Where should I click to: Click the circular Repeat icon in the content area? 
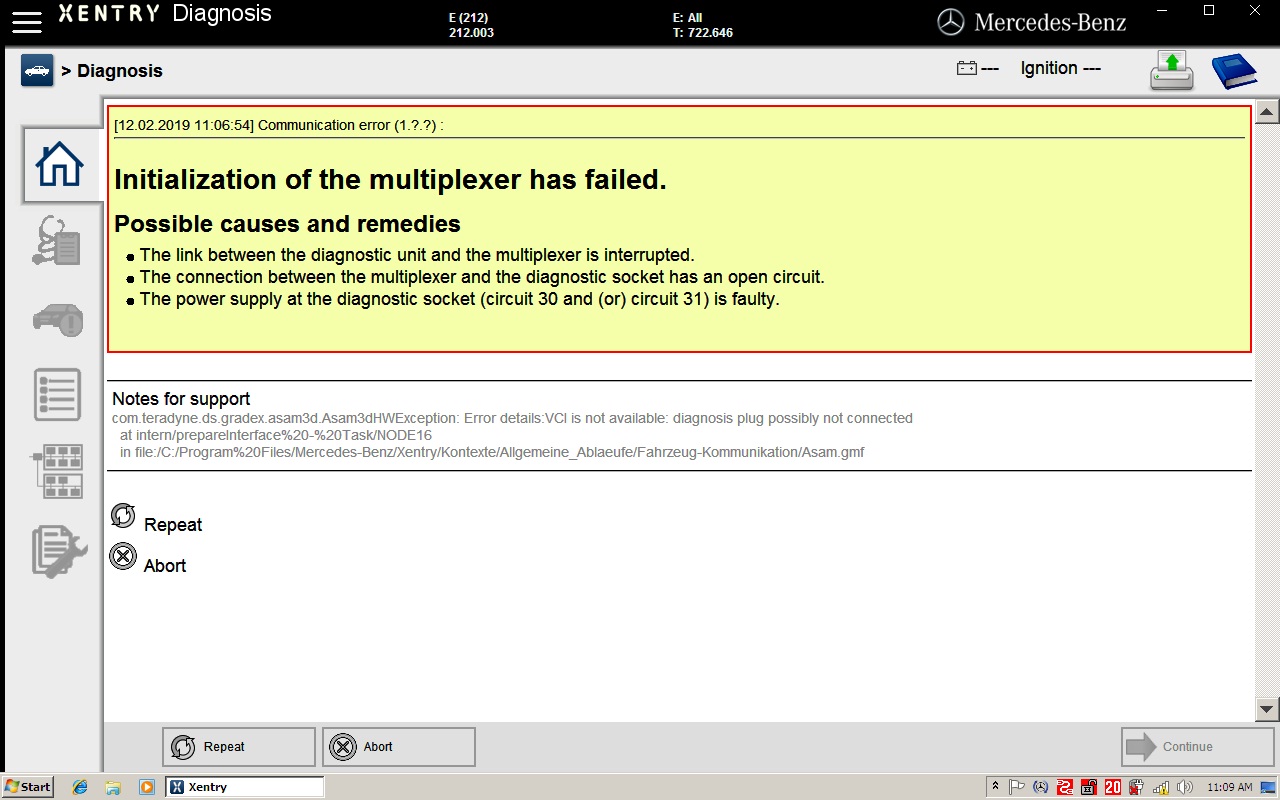click(123, 516)
